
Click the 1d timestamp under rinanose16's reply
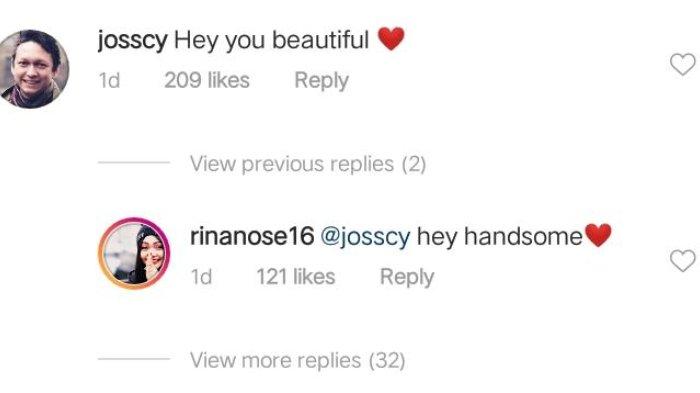click(x=201, y=277)
